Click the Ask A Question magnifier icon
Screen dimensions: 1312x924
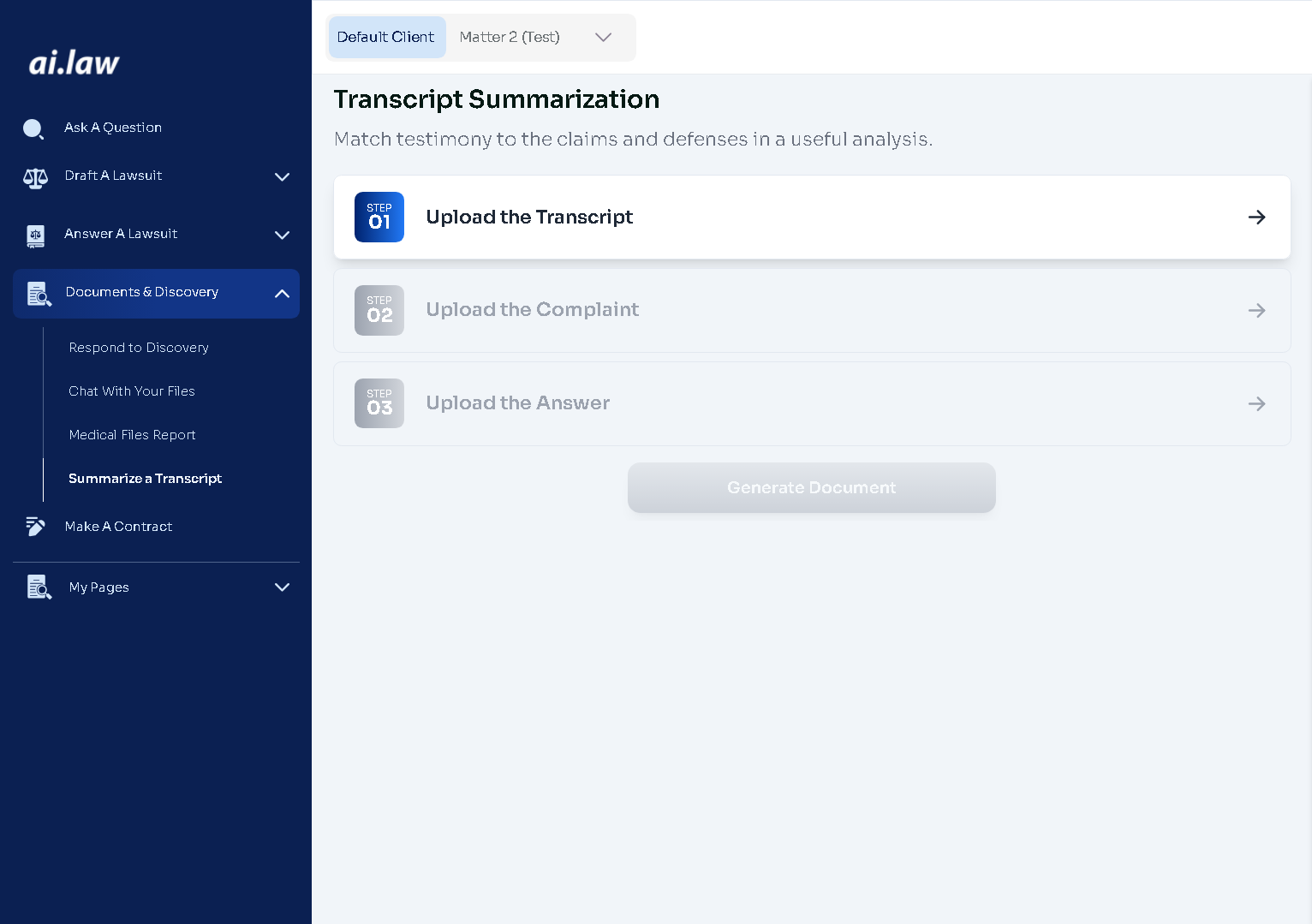[x=33, y=128]
